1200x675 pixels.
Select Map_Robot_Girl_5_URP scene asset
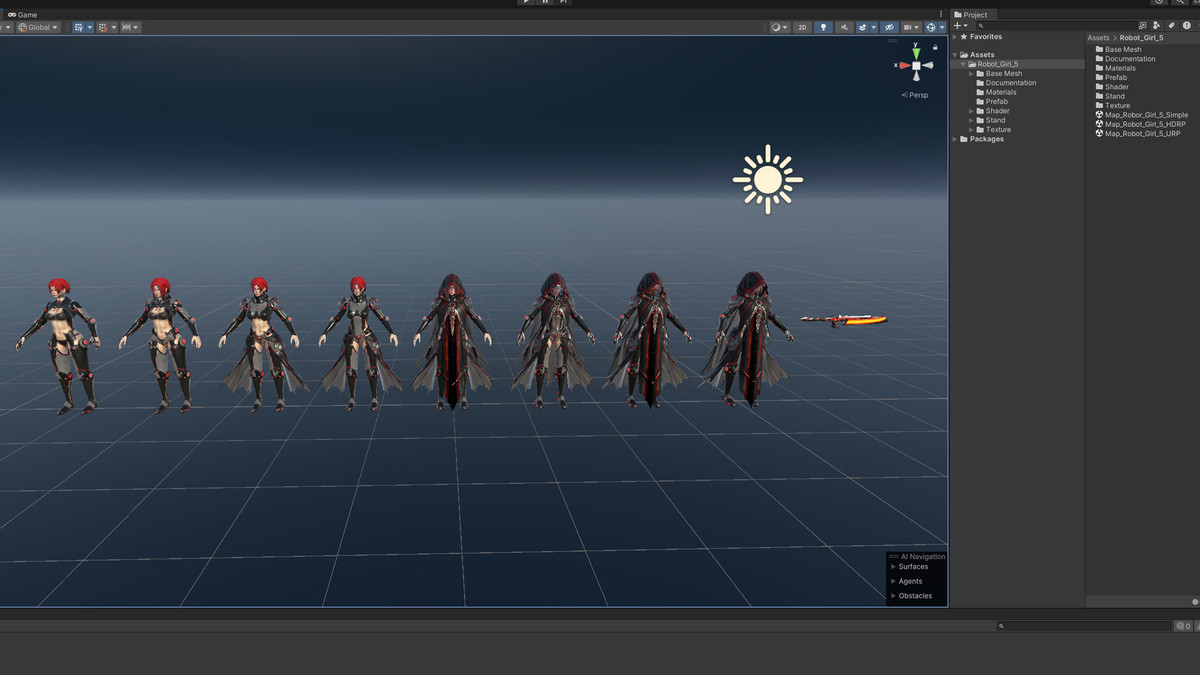point(1138,133)
